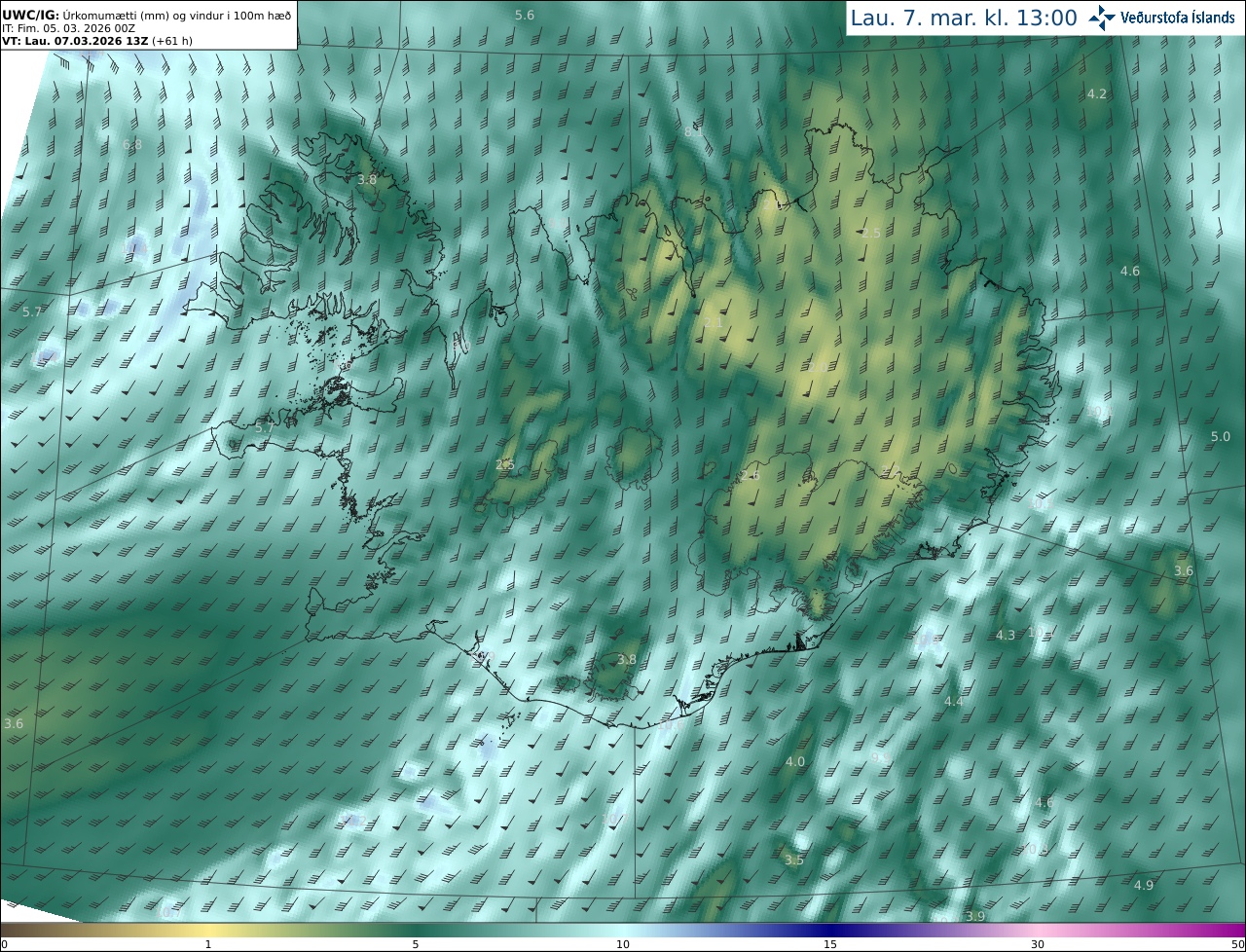The image size is (1246, 952).
Task: Click the '1' label on color scale
Action: pyautogui.click(x=208, y=944)
